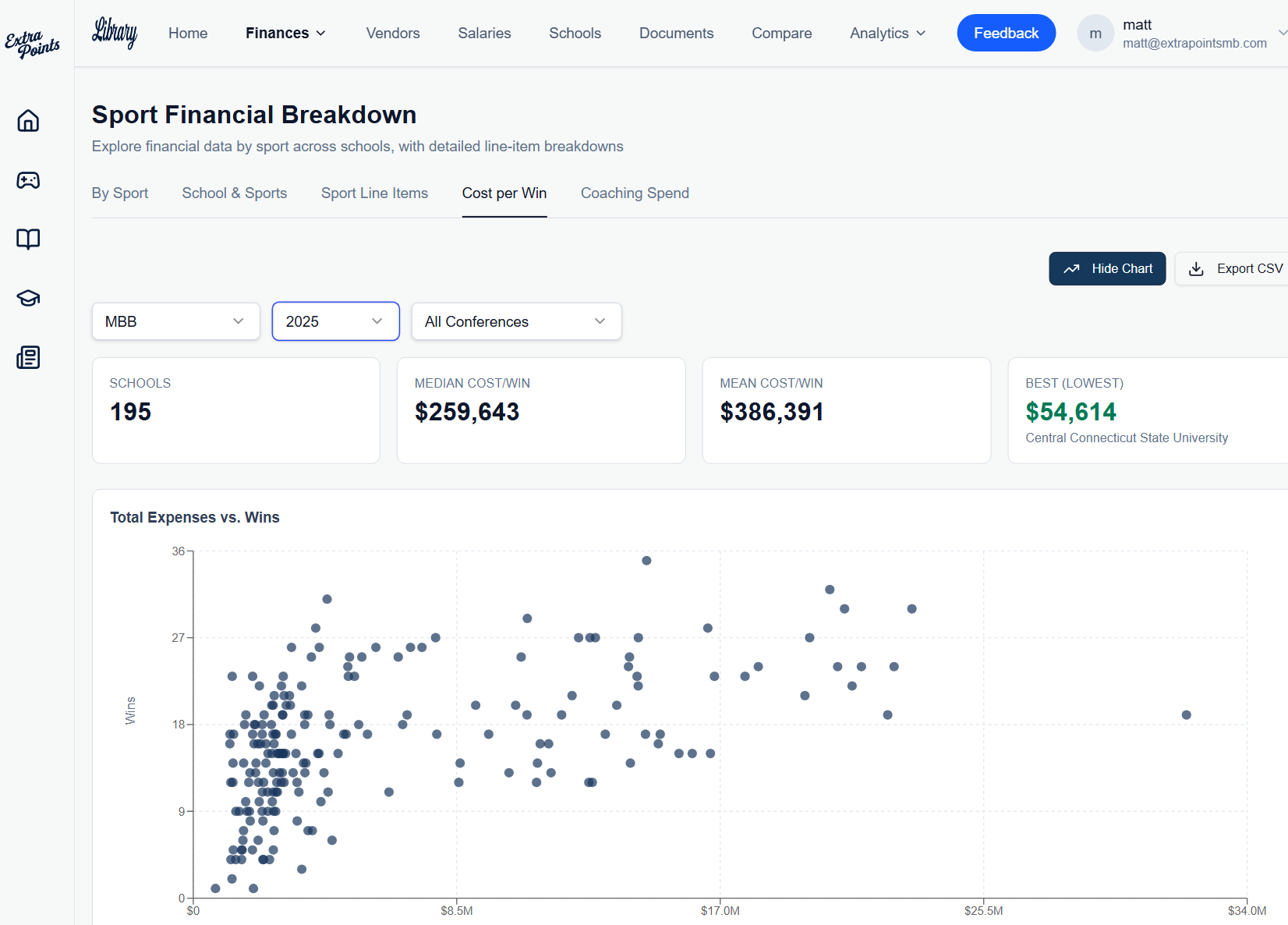The height and width of the screenshot is (925, 1288).
Task: Open the home icon in sidebar
Action: (x=28, y=121)
